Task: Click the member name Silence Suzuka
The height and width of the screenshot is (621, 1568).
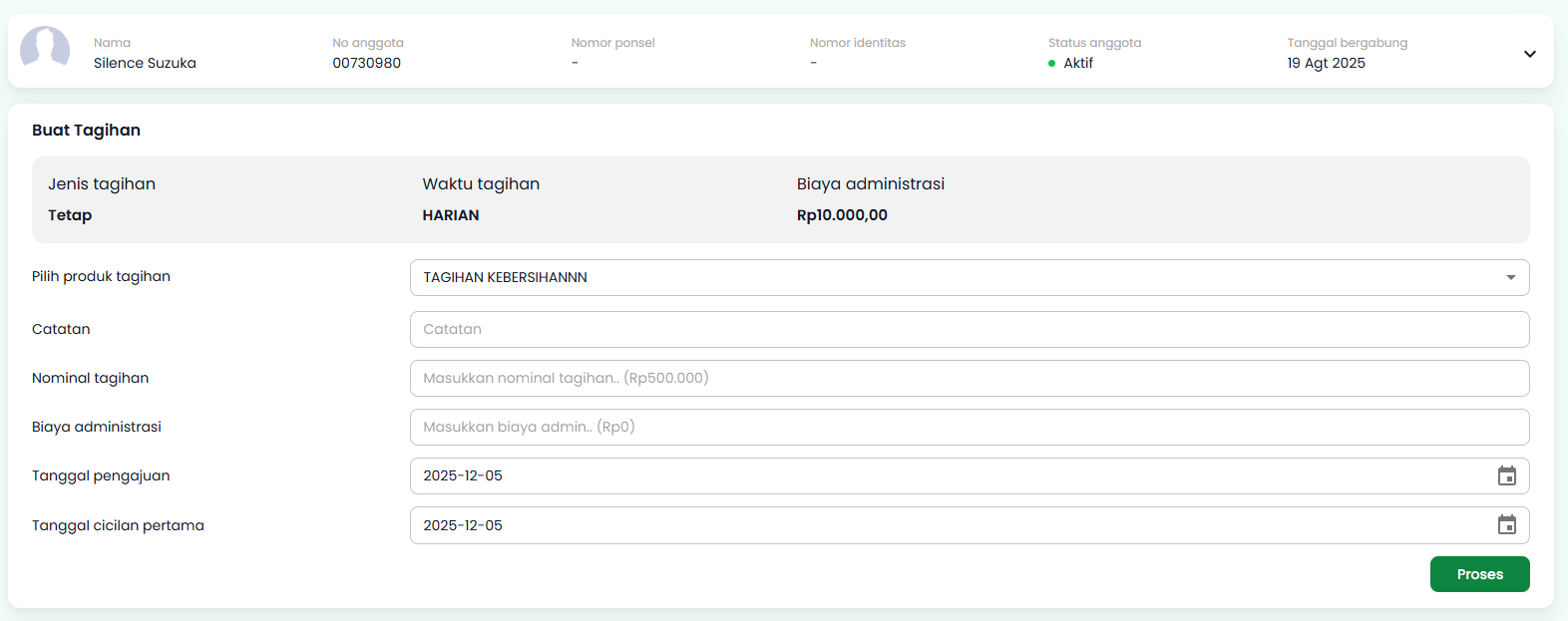Action: pyautogui.click(x=145, y=63)
